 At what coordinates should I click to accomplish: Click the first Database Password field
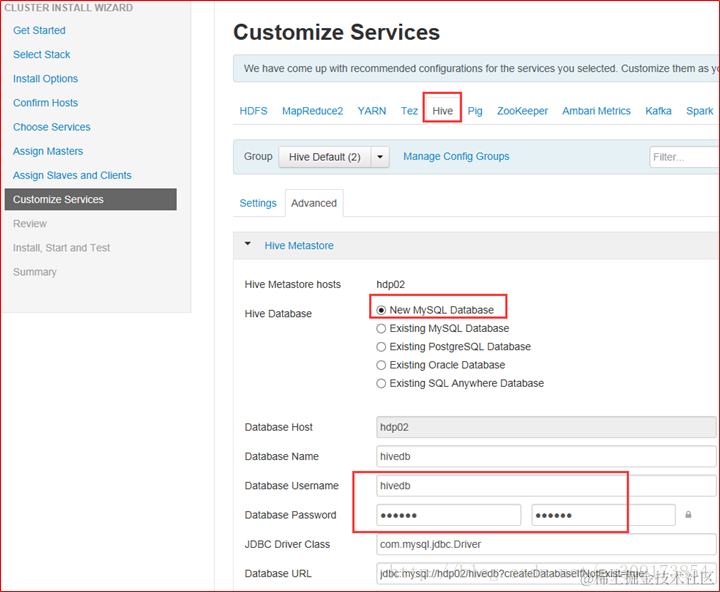[449, 515]
